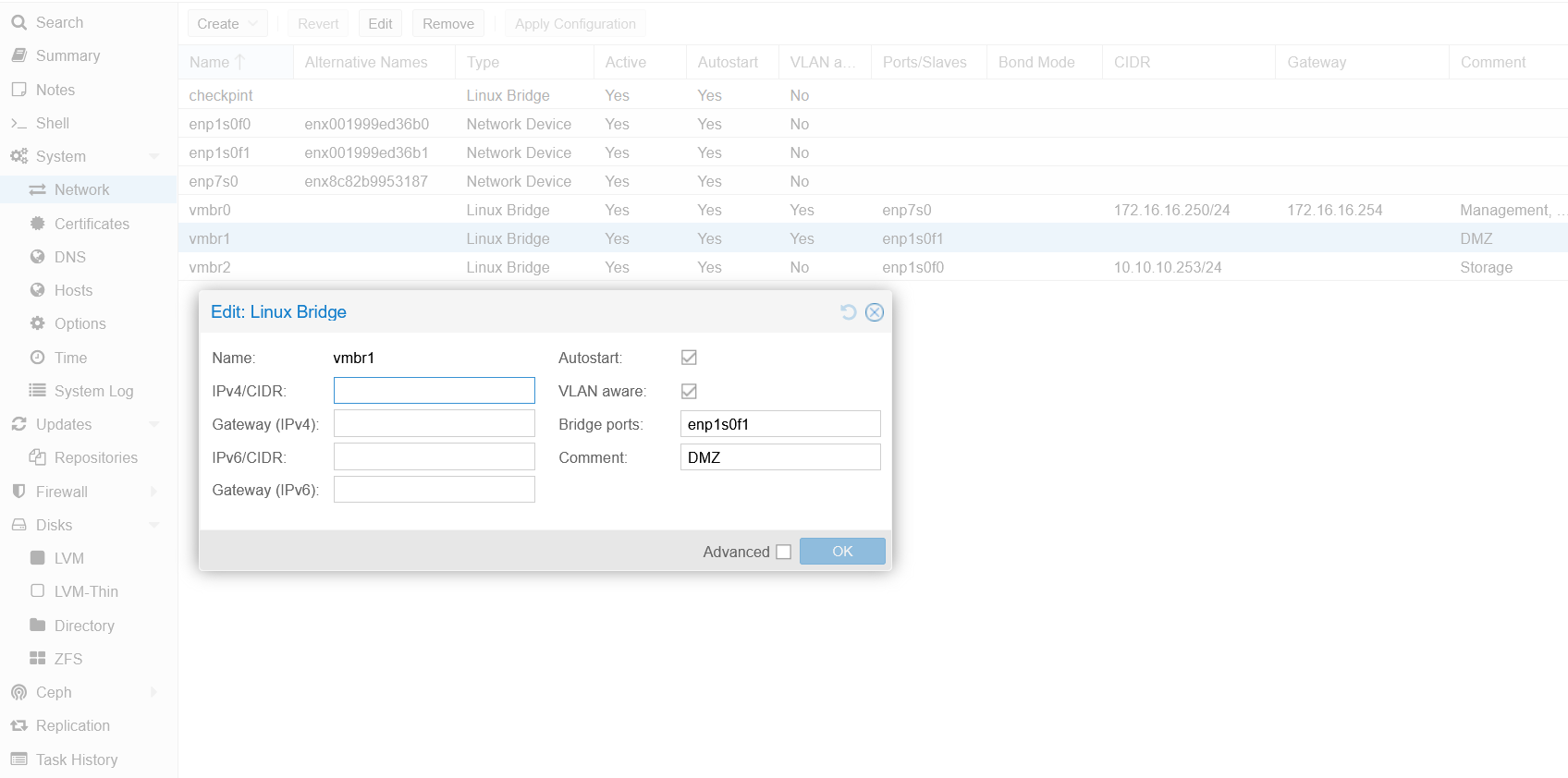Click the OK button in dialog
The width and height of the screenshot is (1568, 778).
(x=842, y=552)
